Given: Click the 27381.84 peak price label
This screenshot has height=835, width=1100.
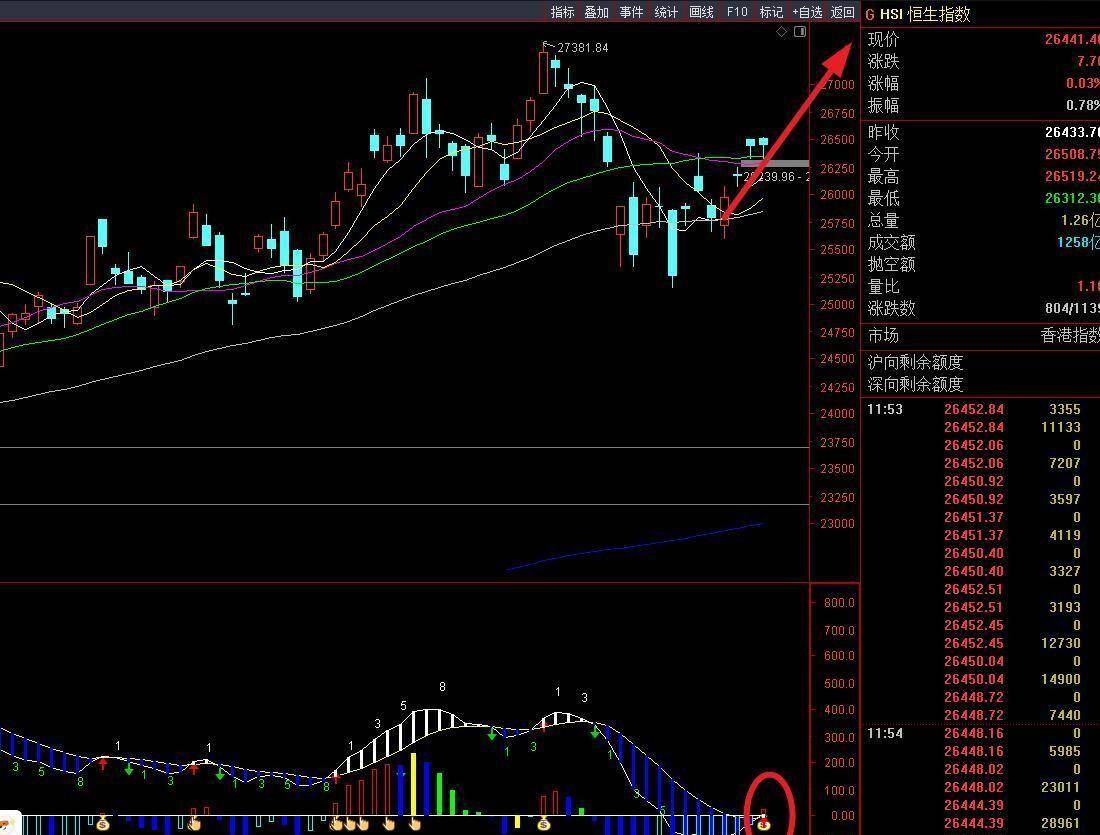Looking at the screenshot, I should (x=582, y=47).
